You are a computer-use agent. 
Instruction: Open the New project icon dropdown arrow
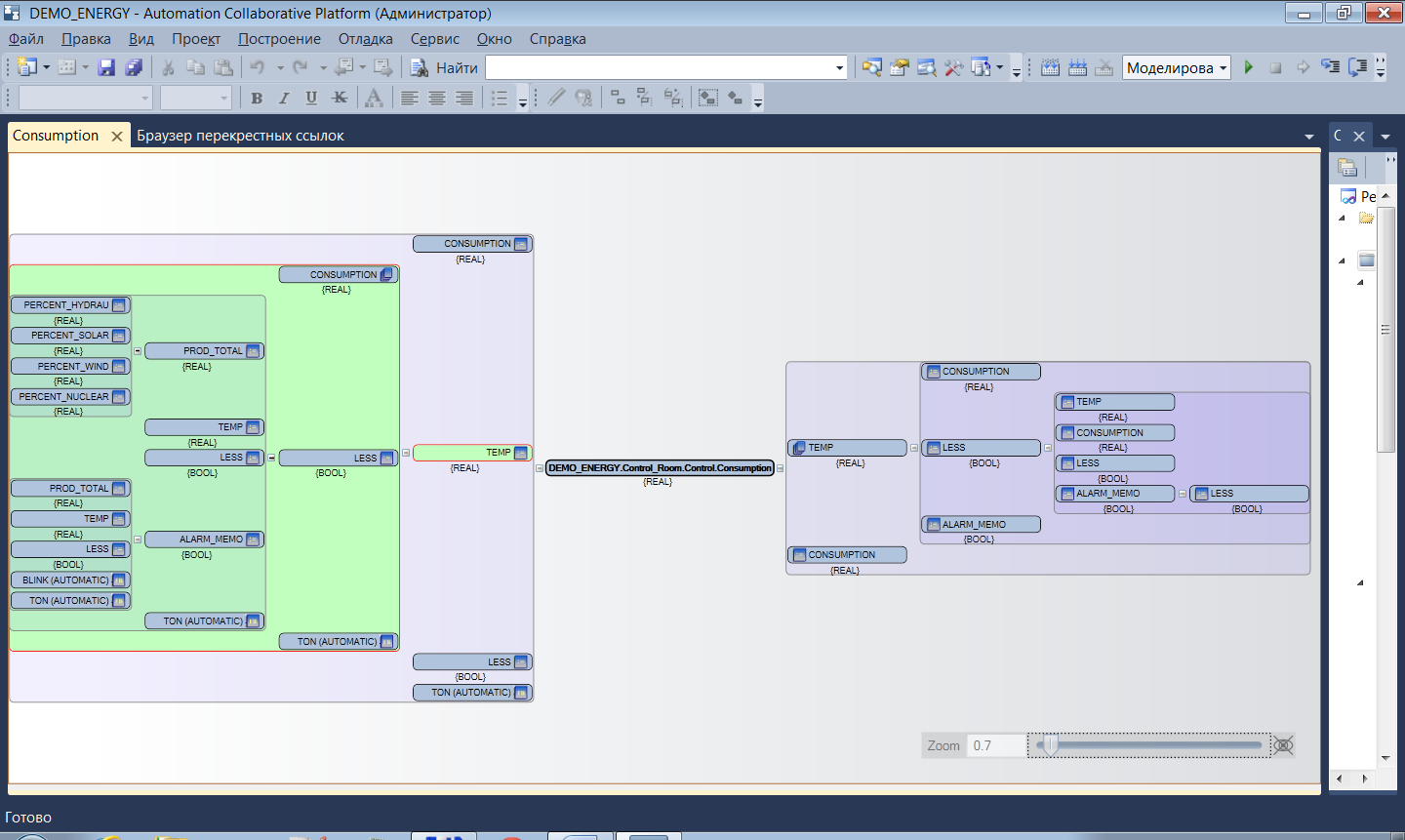tap(46, 67)
